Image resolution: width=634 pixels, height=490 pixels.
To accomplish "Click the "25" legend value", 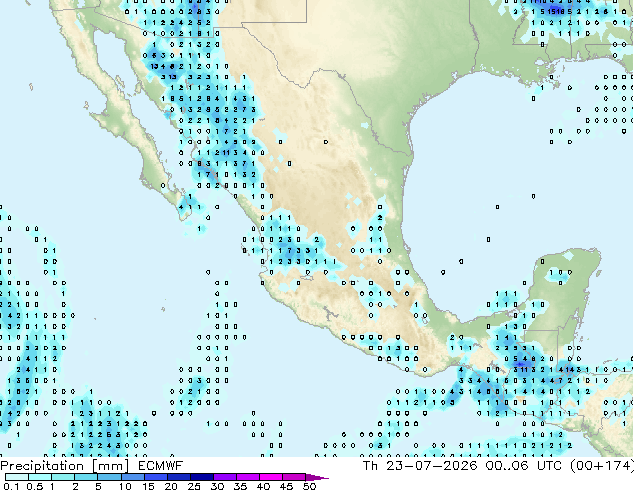I will (194, 486).
